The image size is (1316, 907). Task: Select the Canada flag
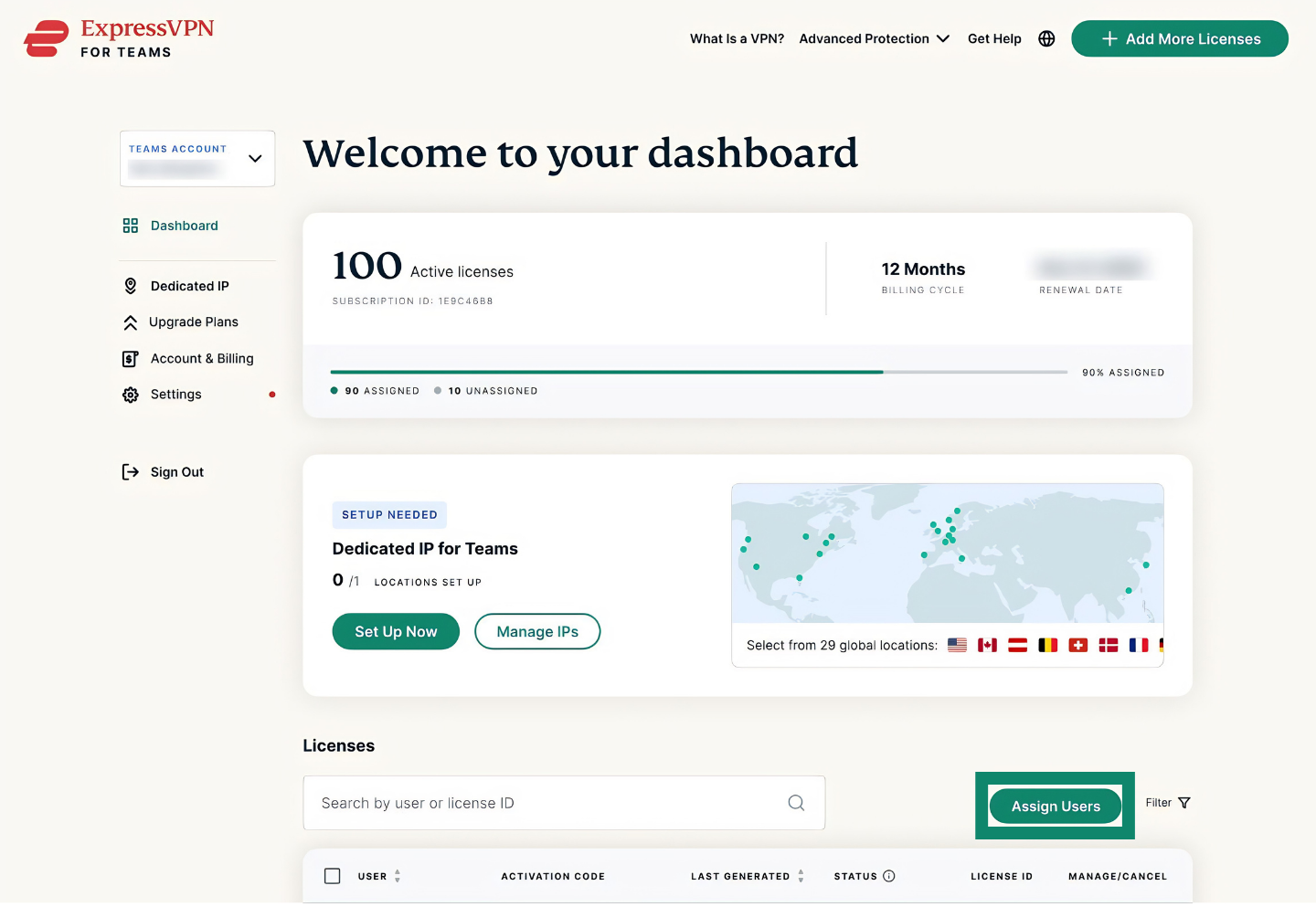point(987,645)
